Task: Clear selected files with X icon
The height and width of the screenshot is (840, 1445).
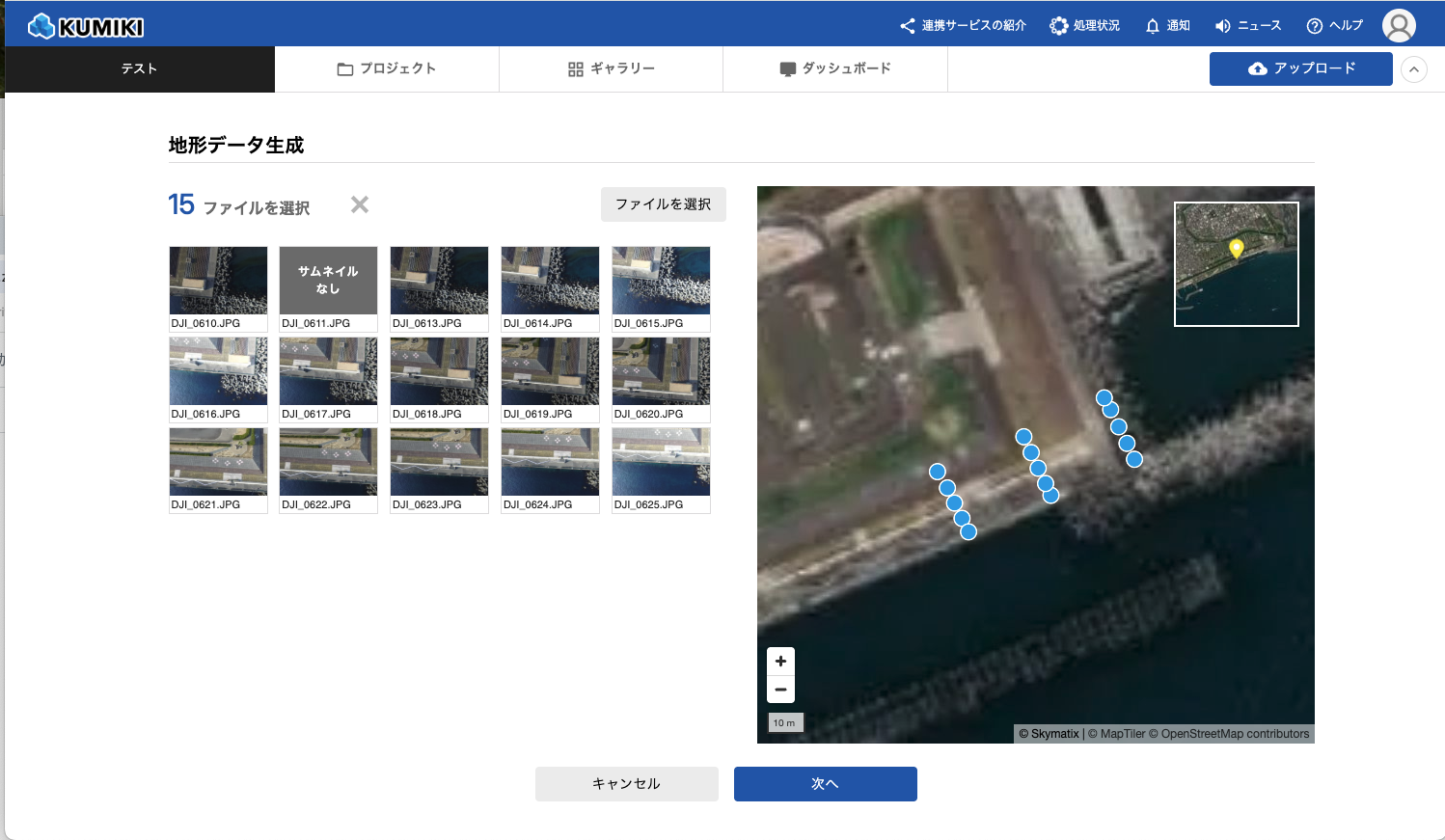Action: pyautogui.click(x=360, y=204)
